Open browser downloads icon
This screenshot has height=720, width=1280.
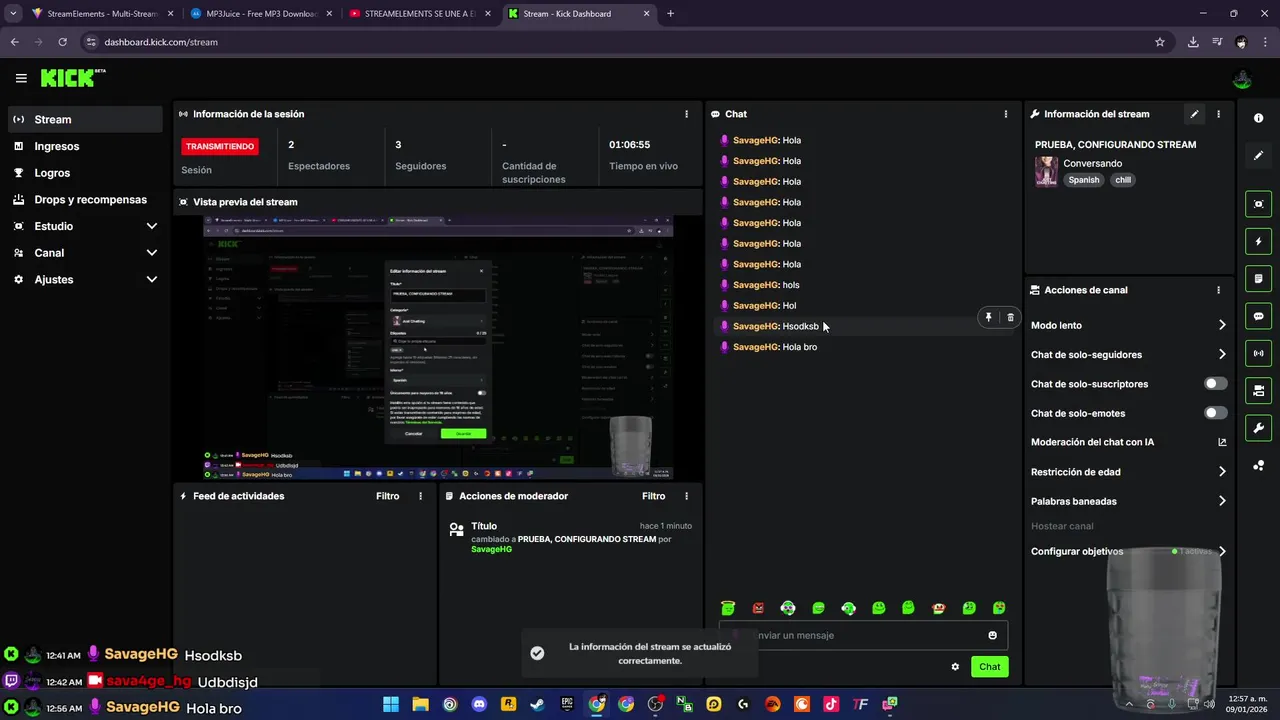coord(1193,42)
